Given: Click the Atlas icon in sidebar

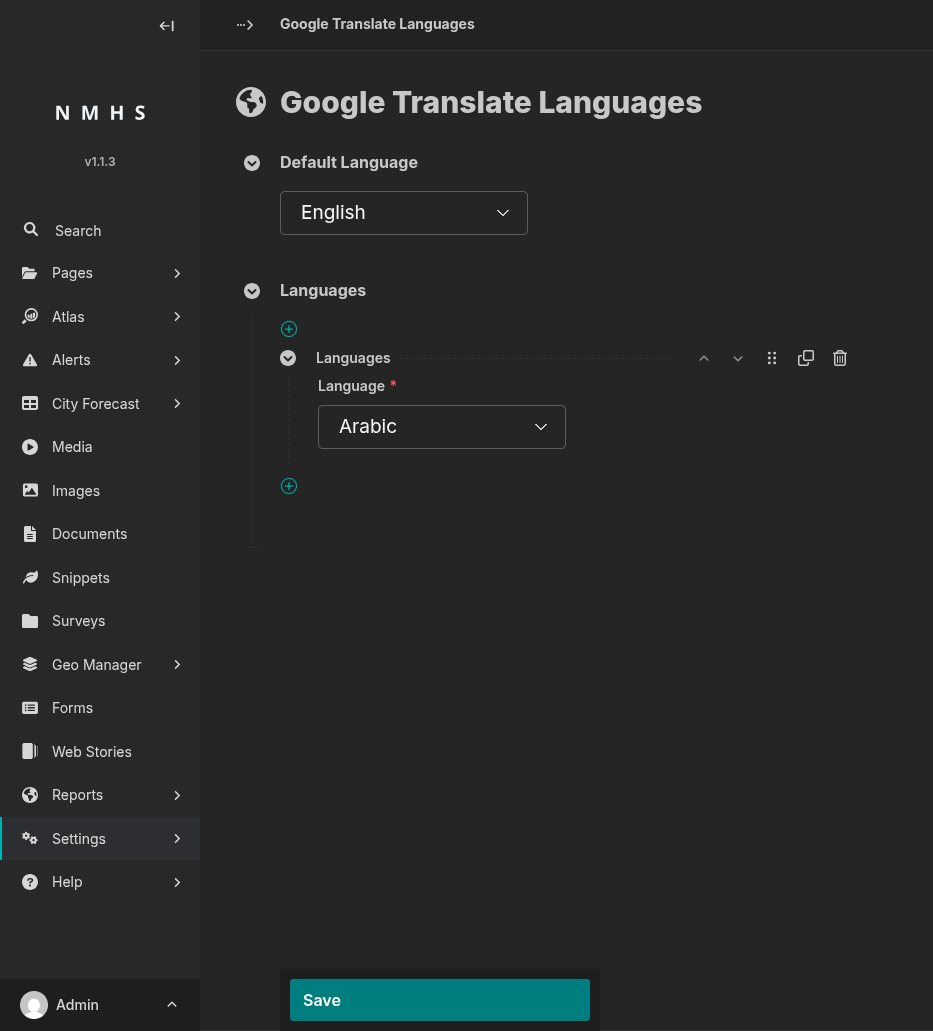Looking at the screenshot, I should pos(30,316).
